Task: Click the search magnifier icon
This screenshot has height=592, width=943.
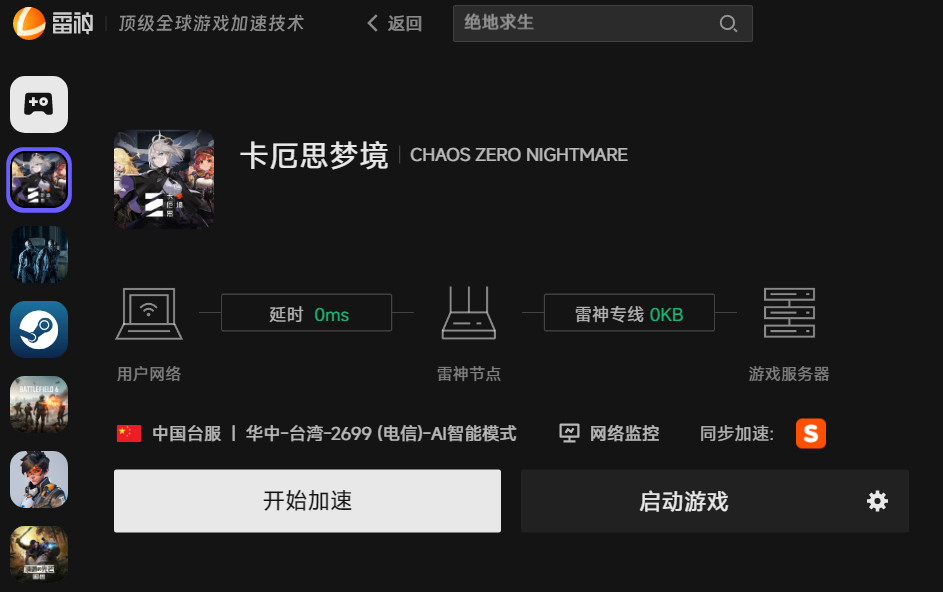Action: point(728,23)
